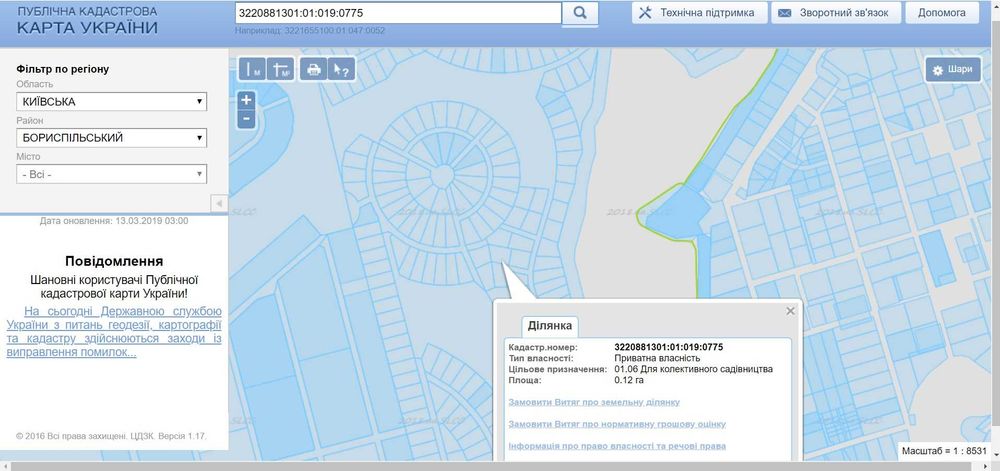Zoom out with the minus button
This screenshot has height=471, width=1000.
246,119
